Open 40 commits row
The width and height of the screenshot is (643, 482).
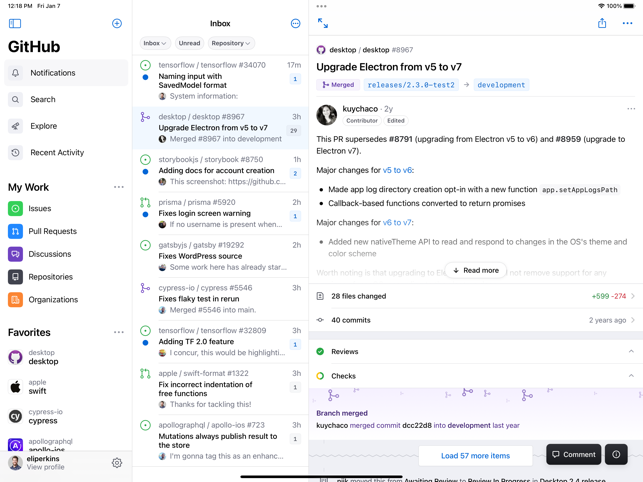[476, 320]
